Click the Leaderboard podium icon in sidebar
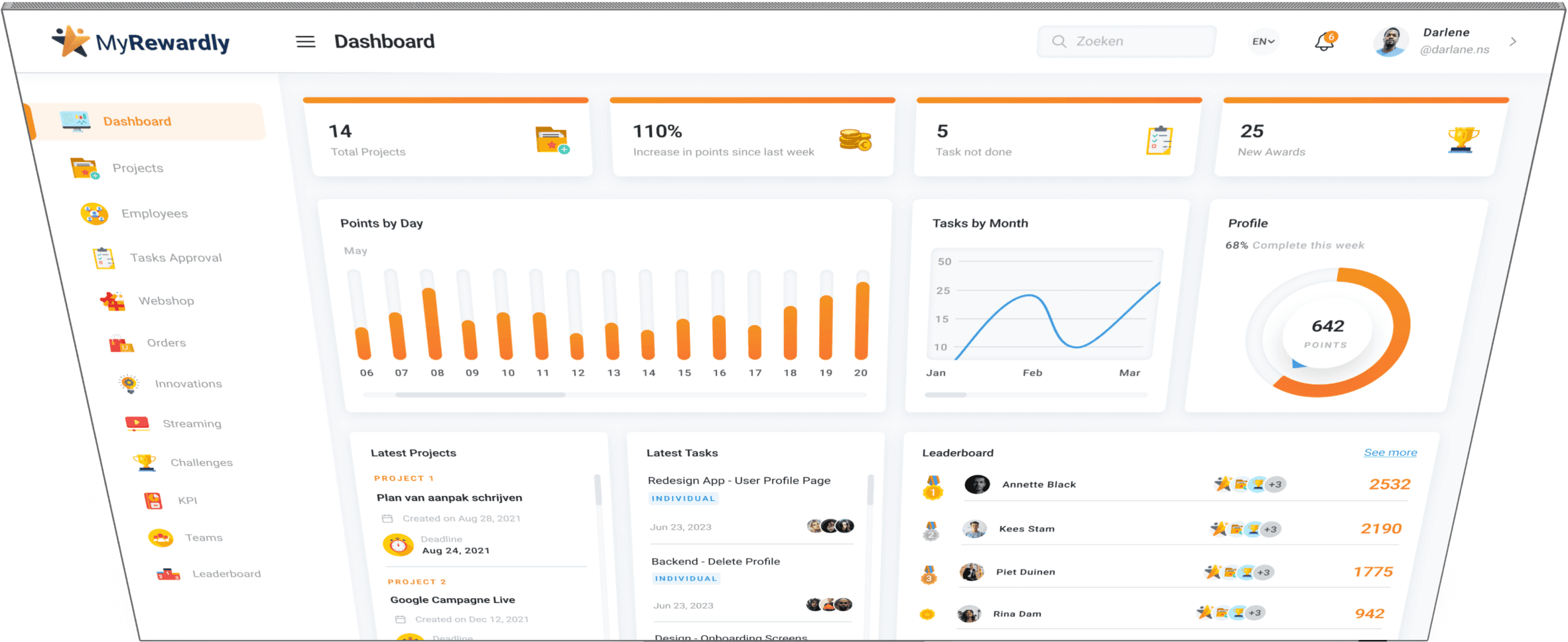The image size is (1568, 642). 168,574
